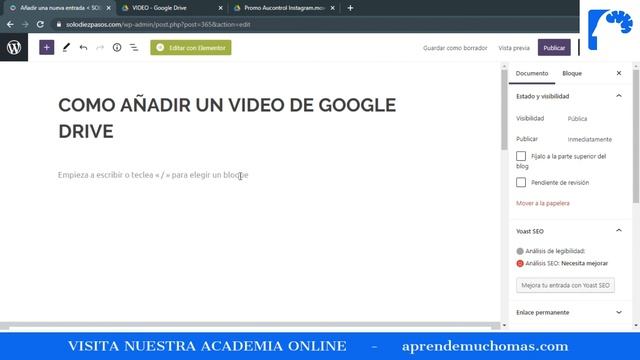The image size is (640, 360).
Task: Open the WordPress logo menu
Action: pos(14,47)
